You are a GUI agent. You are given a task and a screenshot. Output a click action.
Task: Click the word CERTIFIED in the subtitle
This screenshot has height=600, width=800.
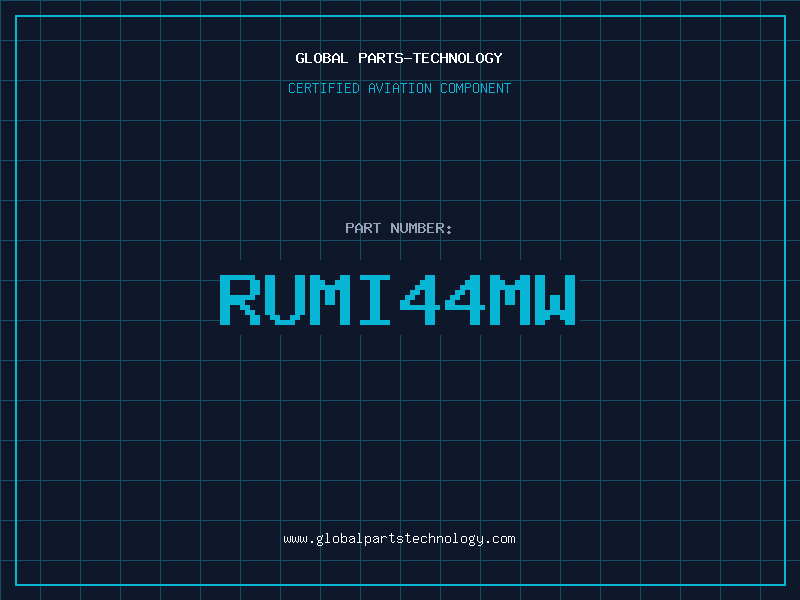[324, 88]
